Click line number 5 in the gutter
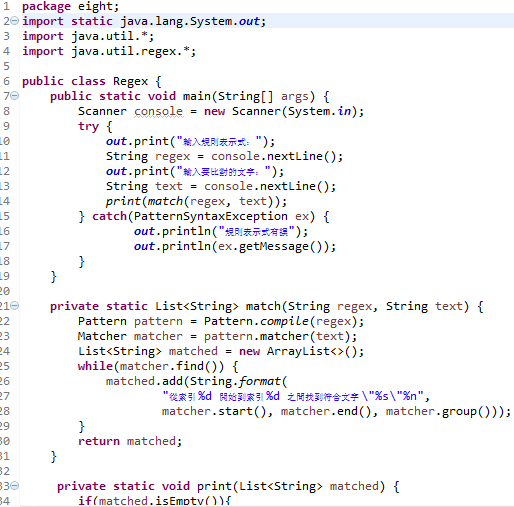514x507 pixels. pyautogui.click(x=7, y=66)
